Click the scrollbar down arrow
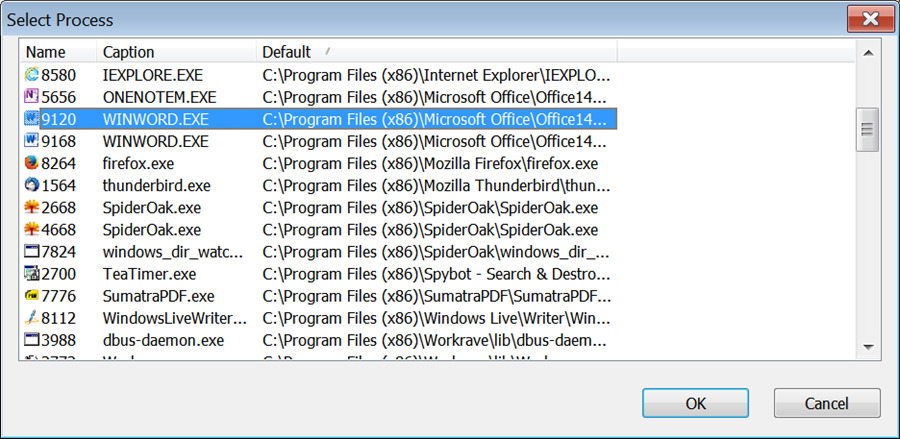 pos(868,347)
